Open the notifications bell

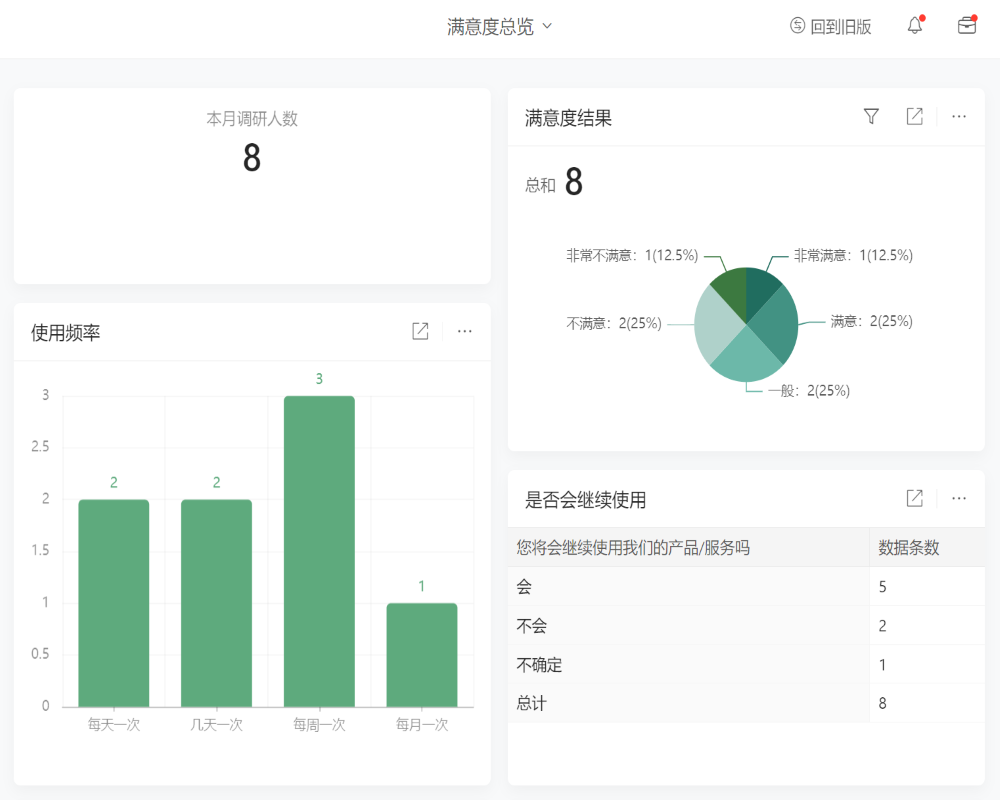point(916,25)
